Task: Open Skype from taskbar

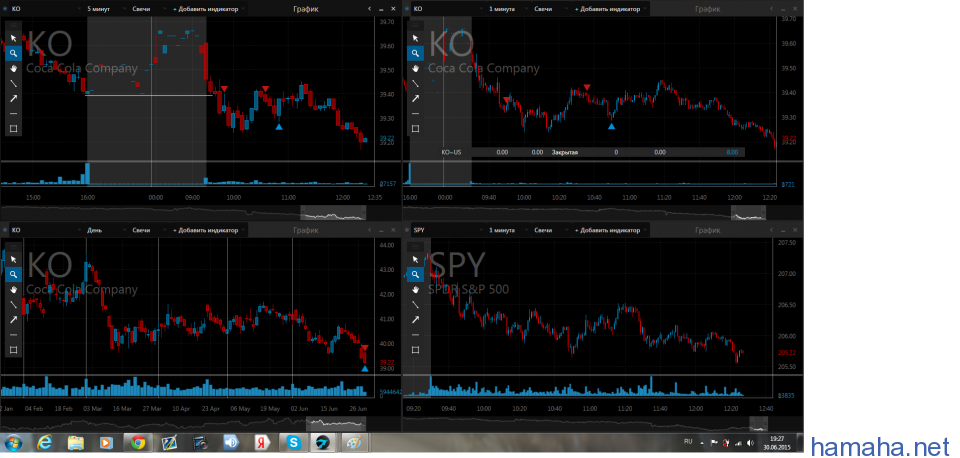Action: [293, 443]
